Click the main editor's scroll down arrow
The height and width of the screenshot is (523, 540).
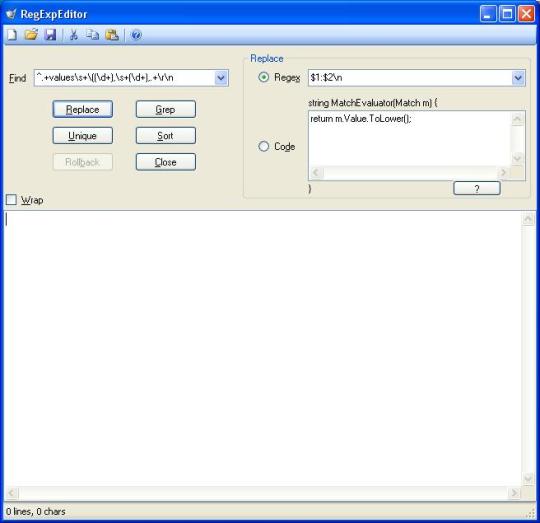pyautogui.click(x=528, y=479)
